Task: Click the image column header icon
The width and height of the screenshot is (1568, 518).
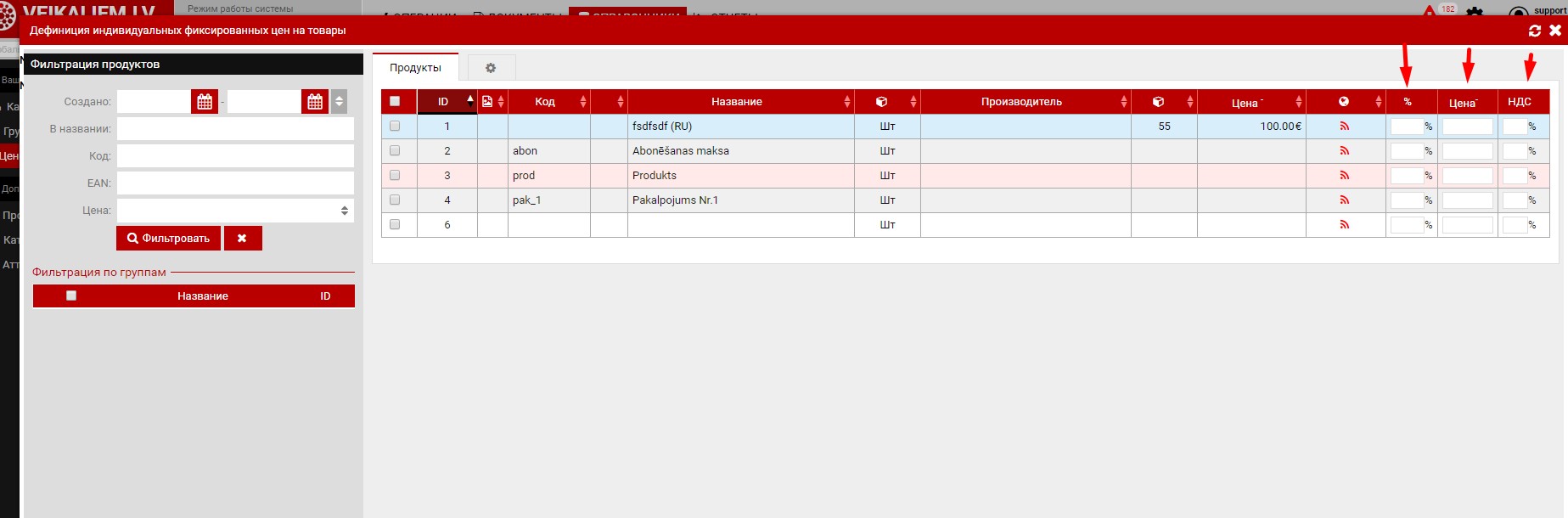Action: pyautogui.click(x=487, y=102)
